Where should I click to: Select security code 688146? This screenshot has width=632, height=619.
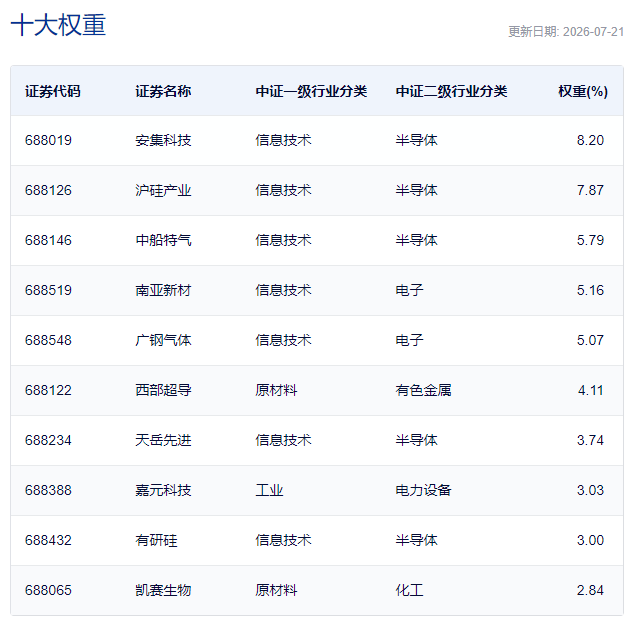pos(48,240)
